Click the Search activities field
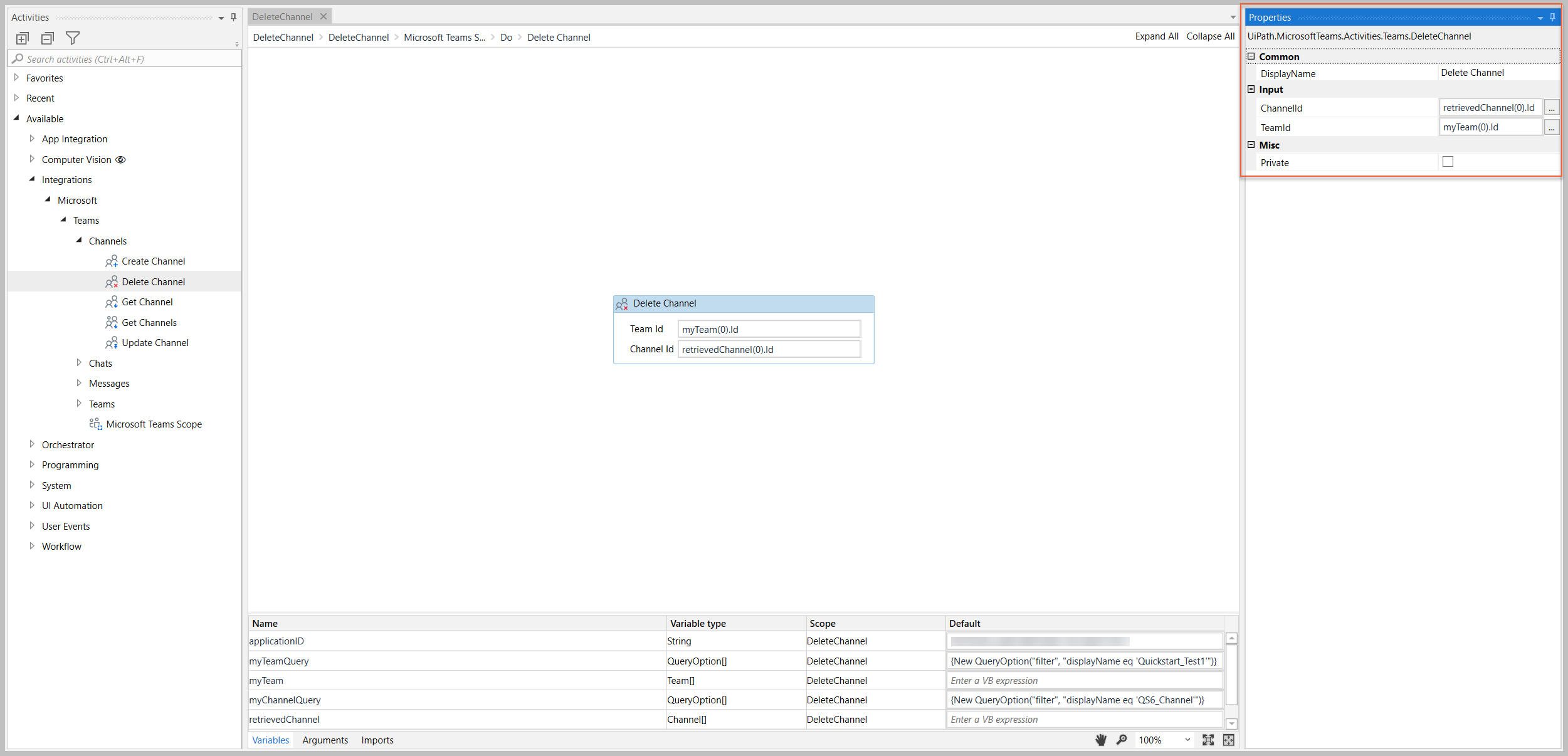Viewport: 1568px width, 756px height. [125, 59]
